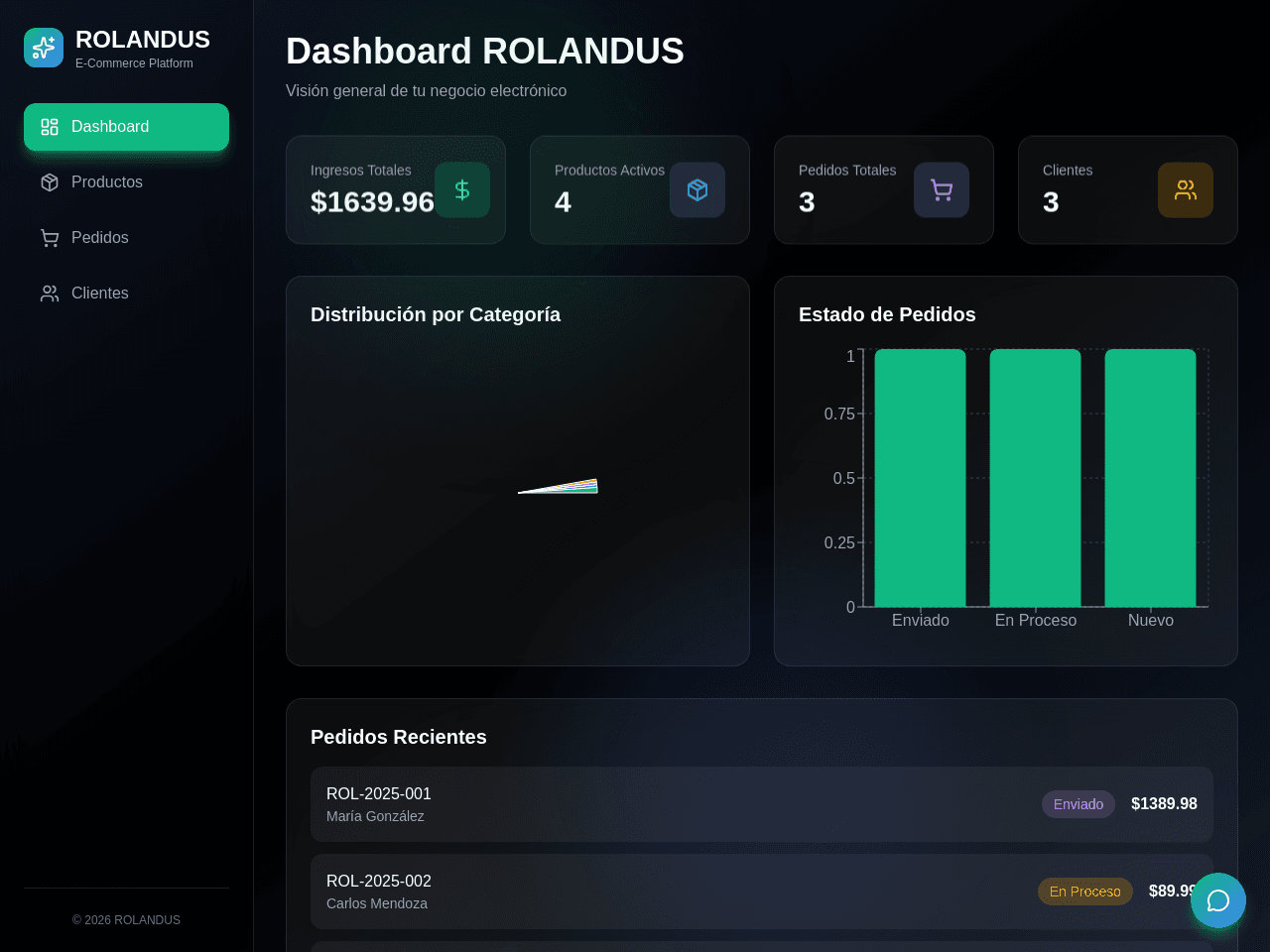Click the Enviado label on the chart axis
The height and width of the screenshot is (952, 1270).
[921, 621]
